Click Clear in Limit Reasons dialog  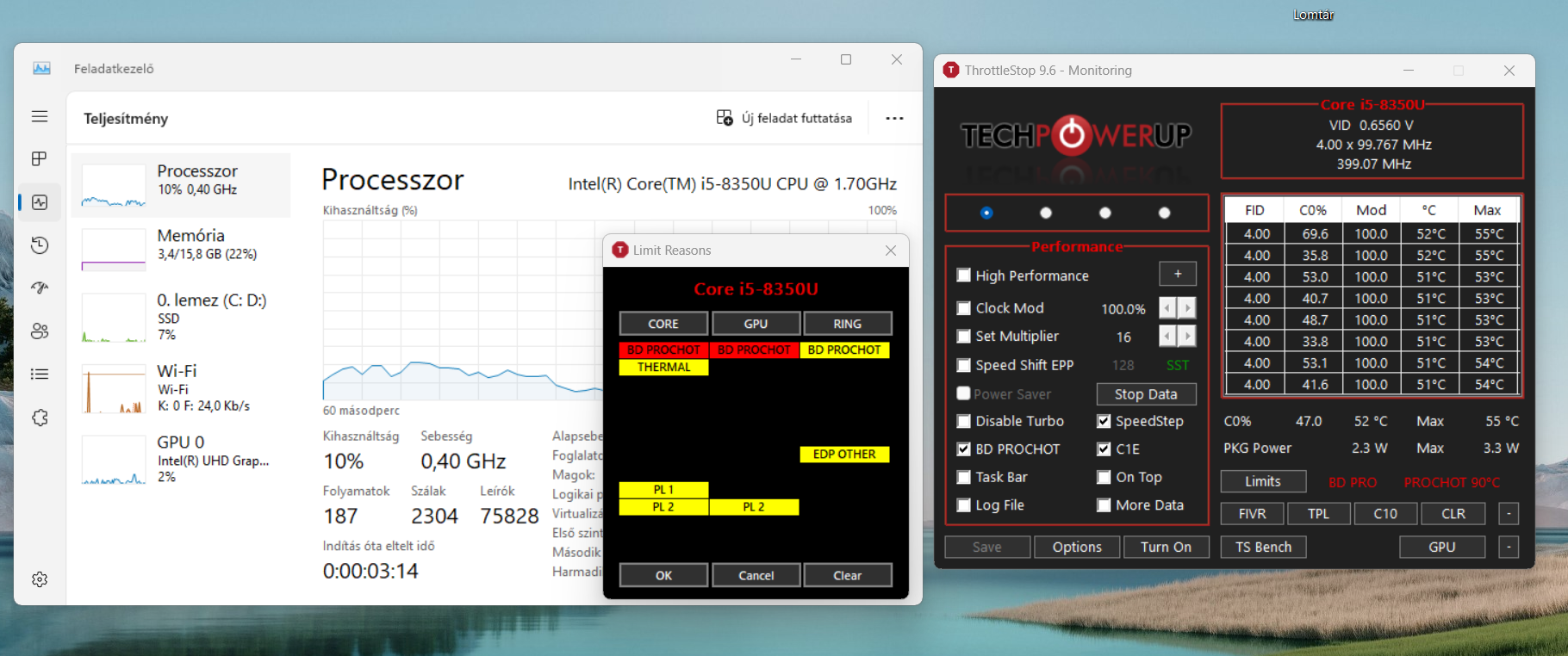[848, 575]
